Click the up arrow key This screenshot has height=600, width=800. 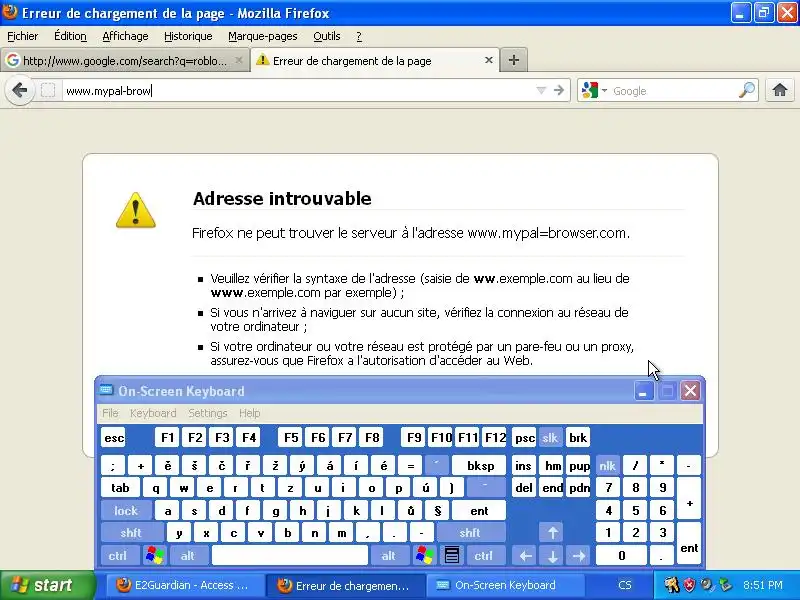[552, 533]
